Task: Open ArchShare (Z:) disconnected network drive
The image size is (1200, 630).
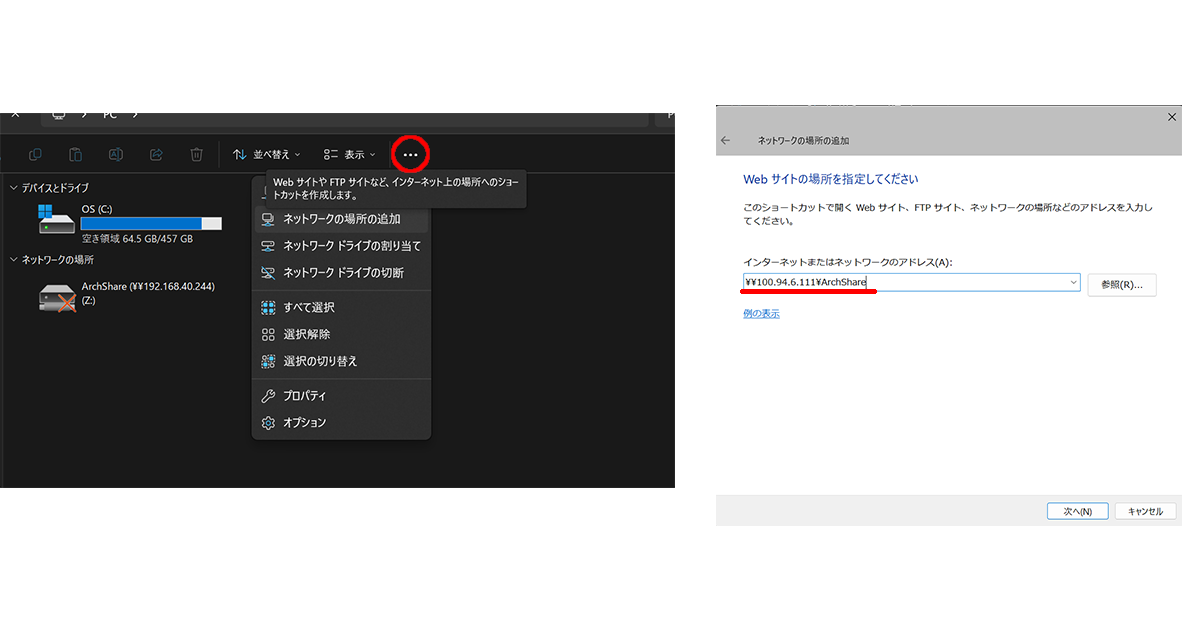Action: tap(56, 296)
